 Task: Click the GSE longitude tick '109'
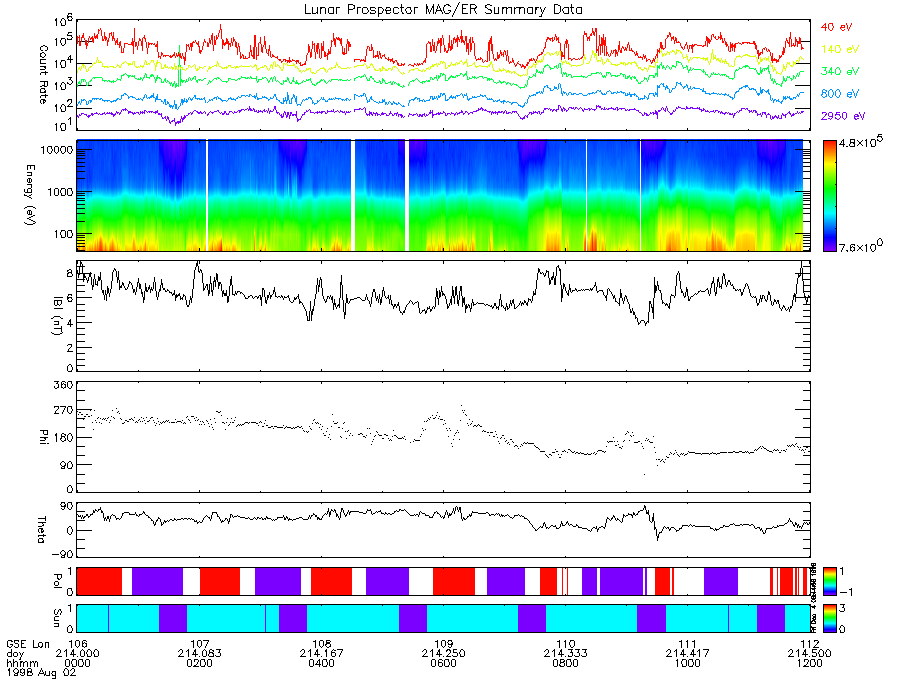444,644
